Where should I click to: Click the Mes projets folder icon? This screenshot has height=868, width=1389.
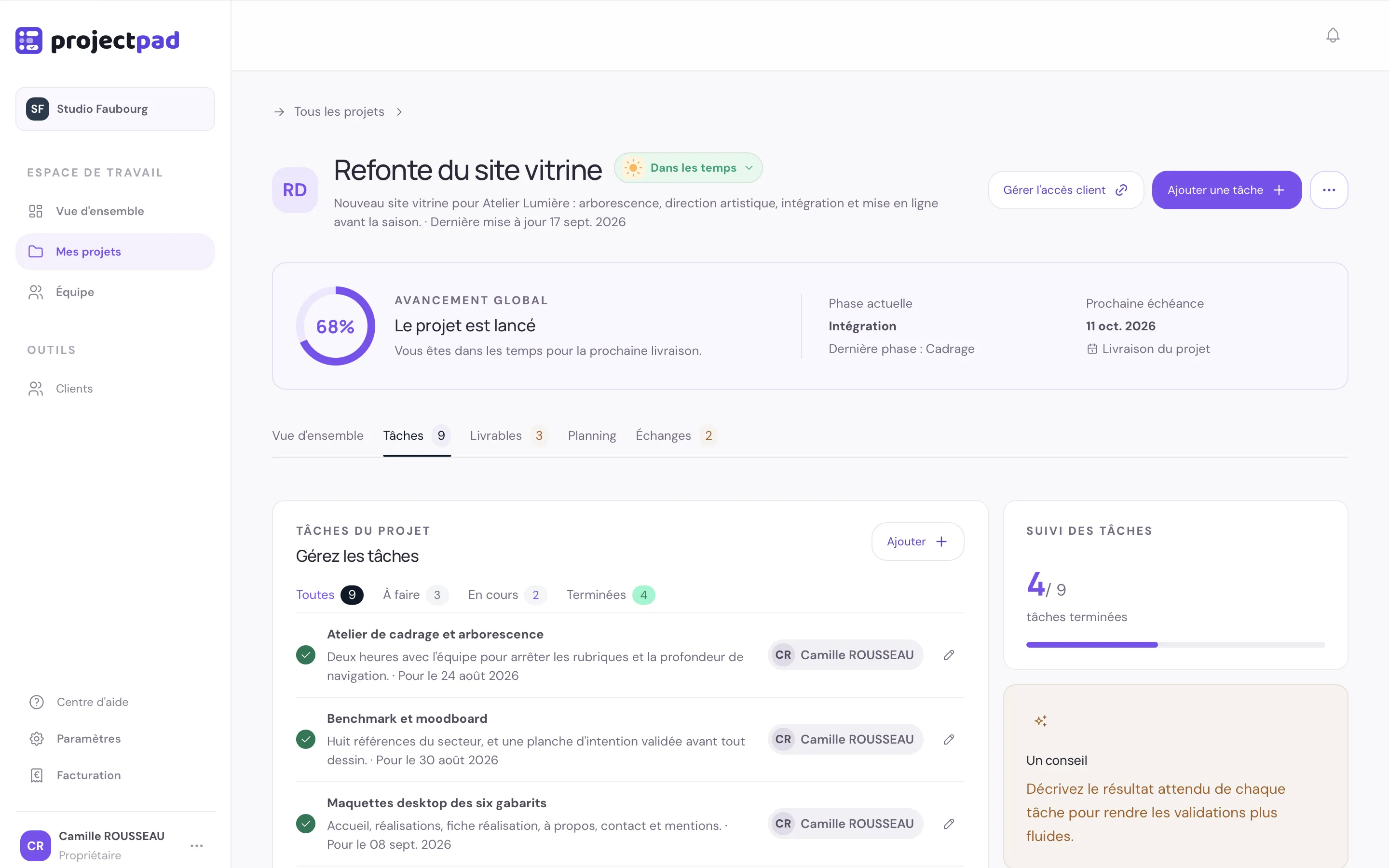(36, 251)
